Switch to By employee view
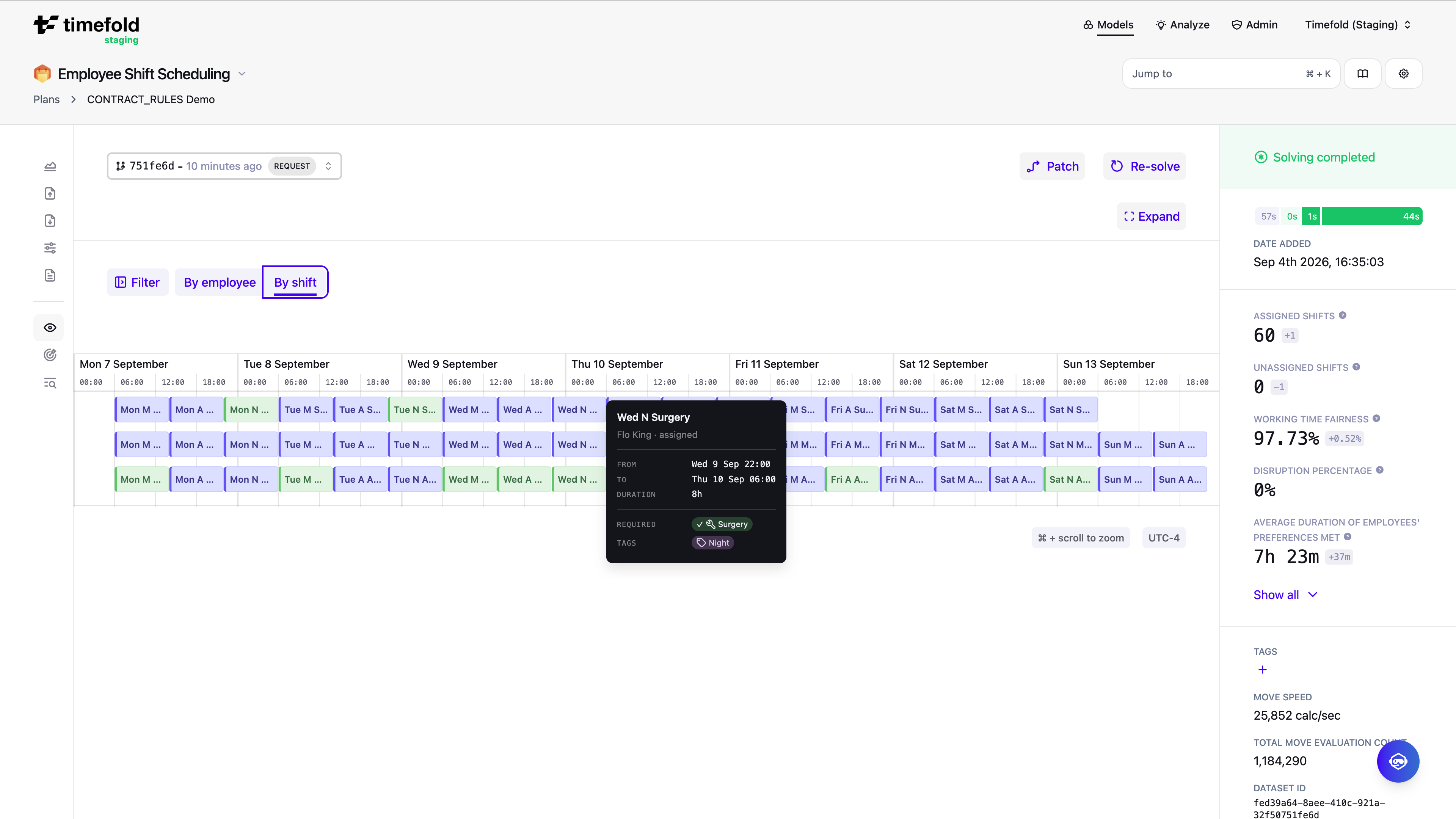Screen dimensions: 1456x819 [x=219, y=282]
